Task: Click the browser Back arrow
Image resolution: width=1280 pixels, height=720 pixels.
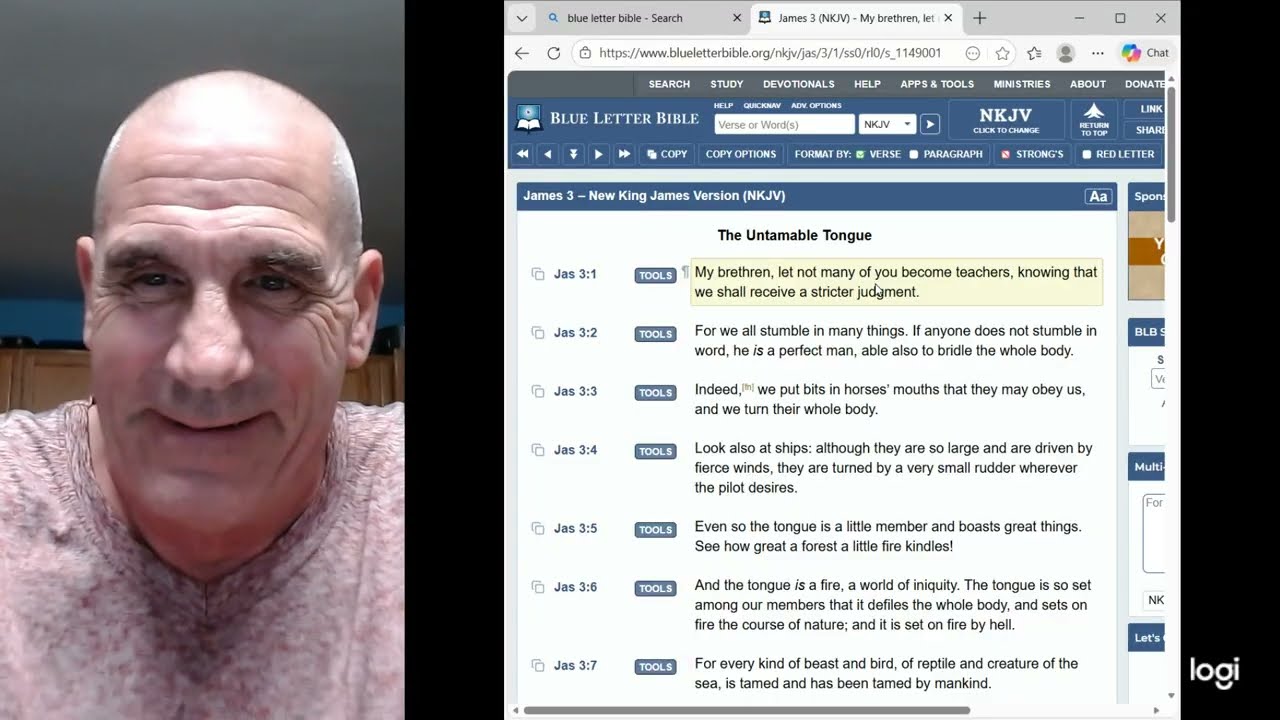Action: pyautogui.click(x=522, y=53)
